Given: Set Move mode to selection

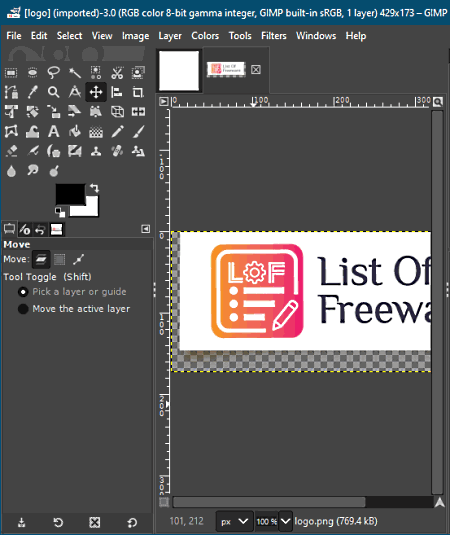Looking at the screenshot, I should click(59, 260).
